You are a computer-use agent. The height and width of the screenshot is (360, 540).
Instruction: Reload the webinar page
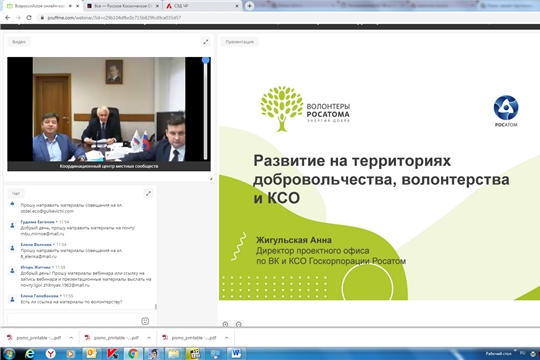(x=29, y=18)
